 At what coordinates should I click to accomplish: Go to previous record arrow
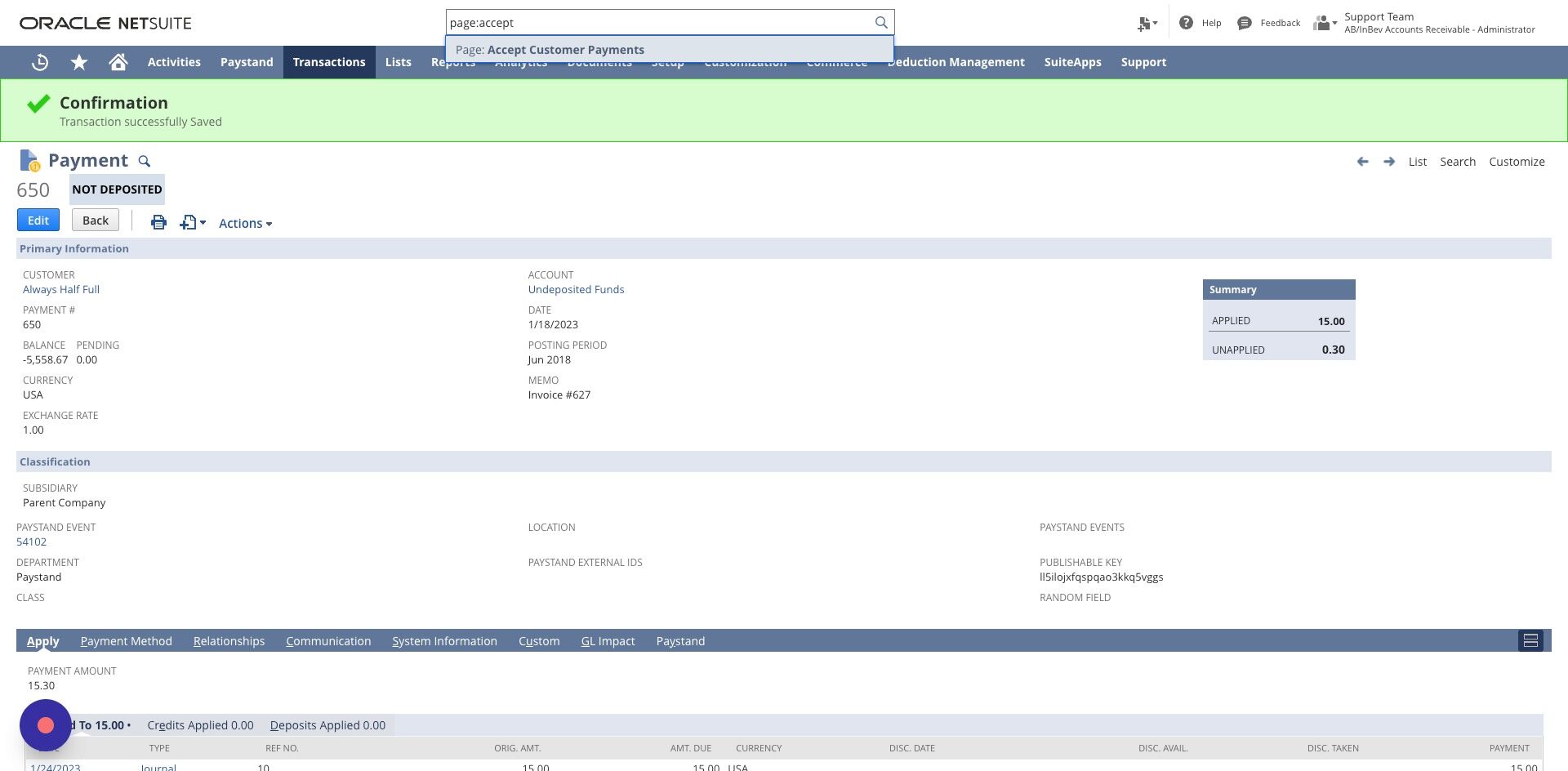(x=1362, y=162)
